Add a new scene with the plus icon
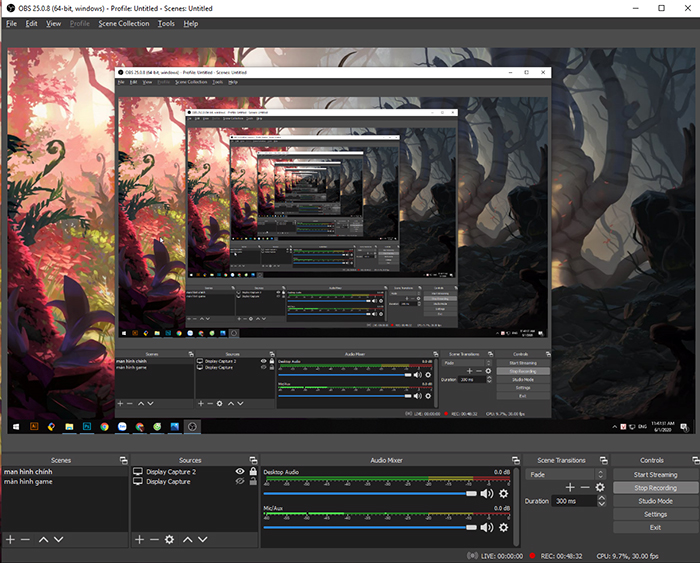 tap(10, 539)
